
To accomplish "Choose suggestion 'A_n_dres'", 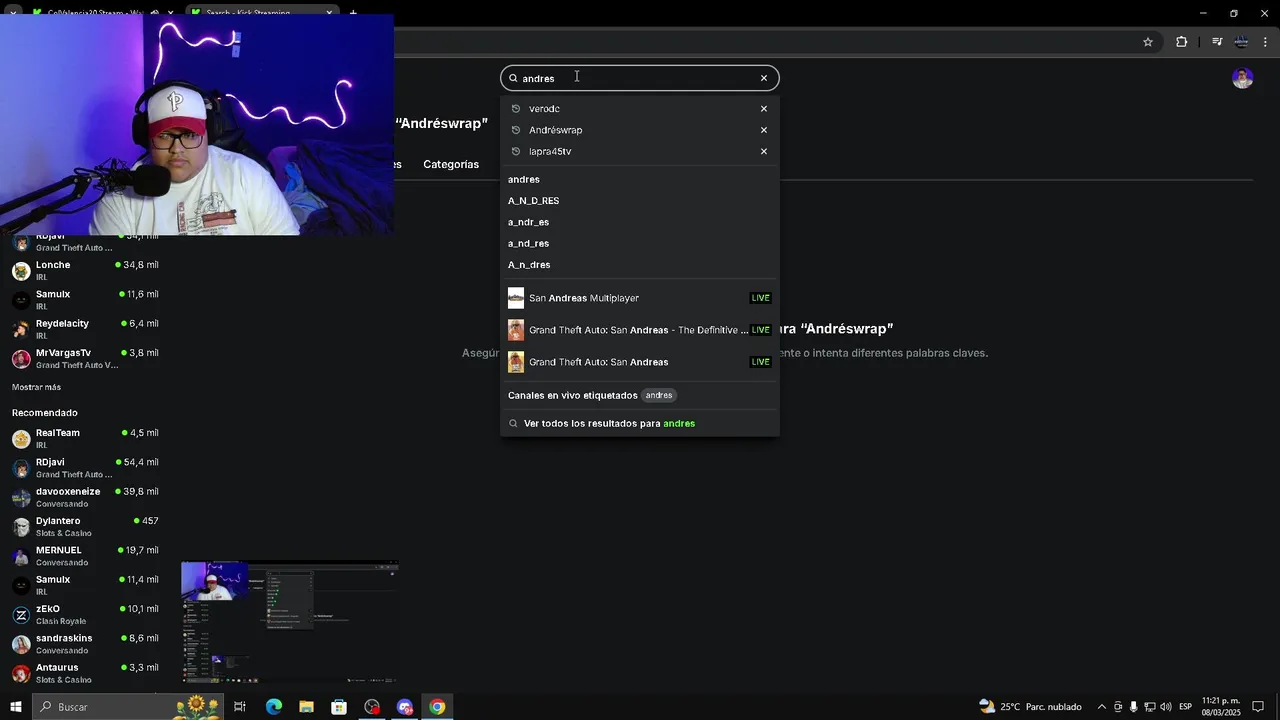I will pyautogui.click(x=529, y=265).
